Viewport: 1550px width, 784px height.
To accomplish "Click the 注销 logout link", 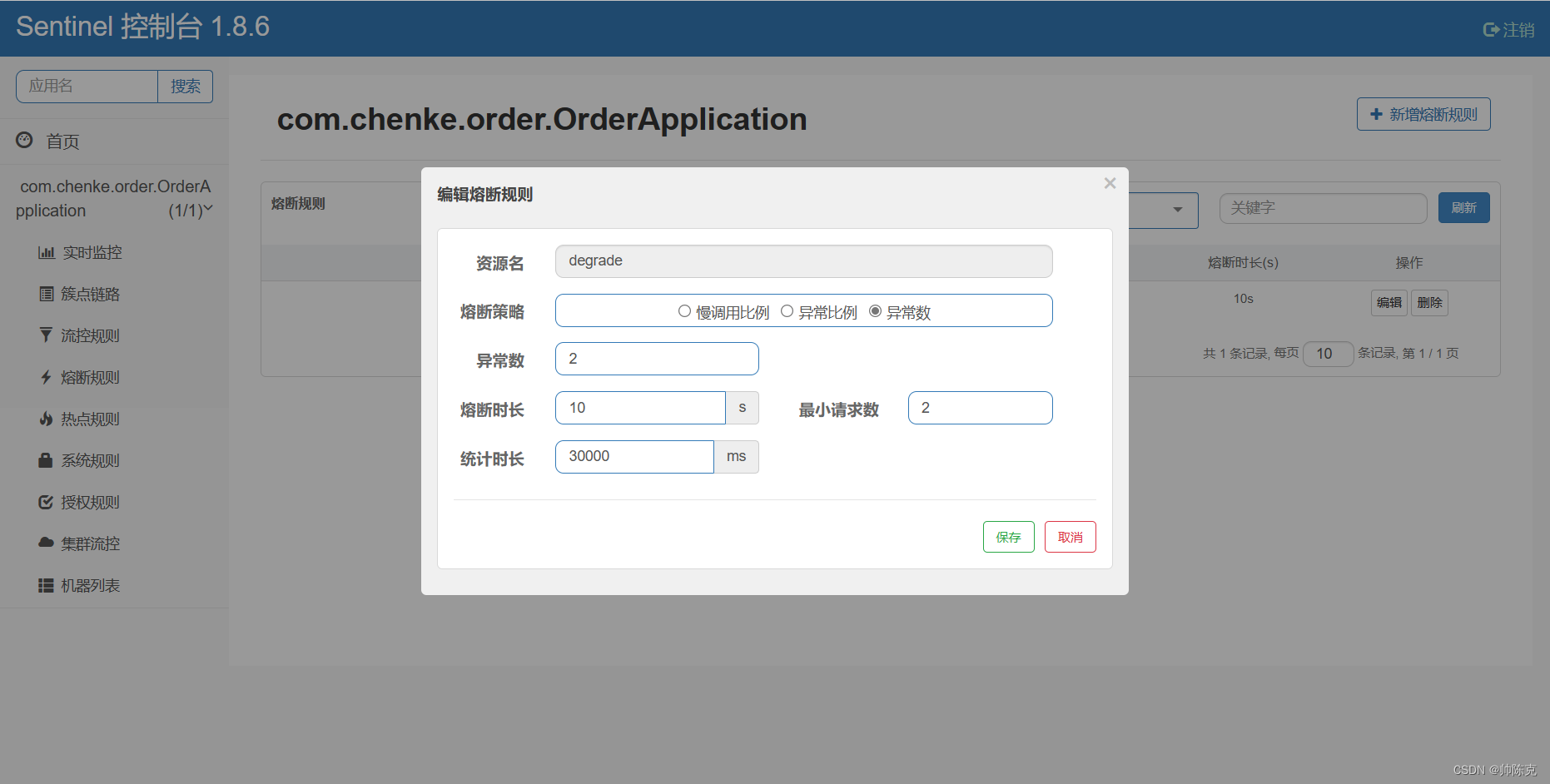I will point(1509,30).
